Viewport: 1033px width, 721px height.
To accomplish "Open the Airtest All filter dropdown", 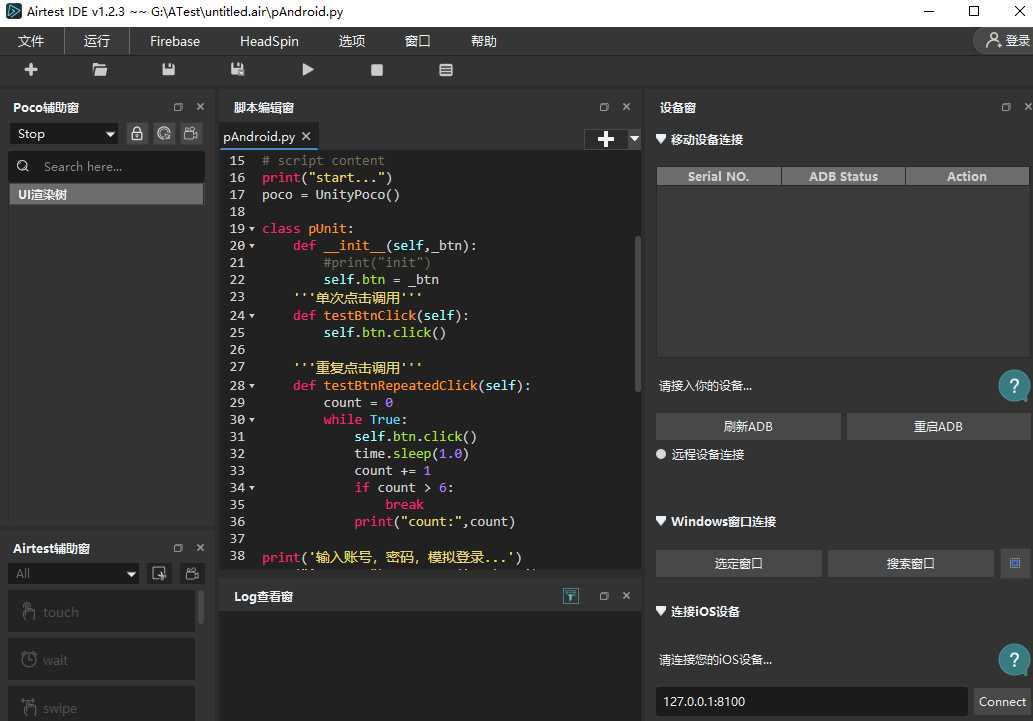I will click(74, 573).
